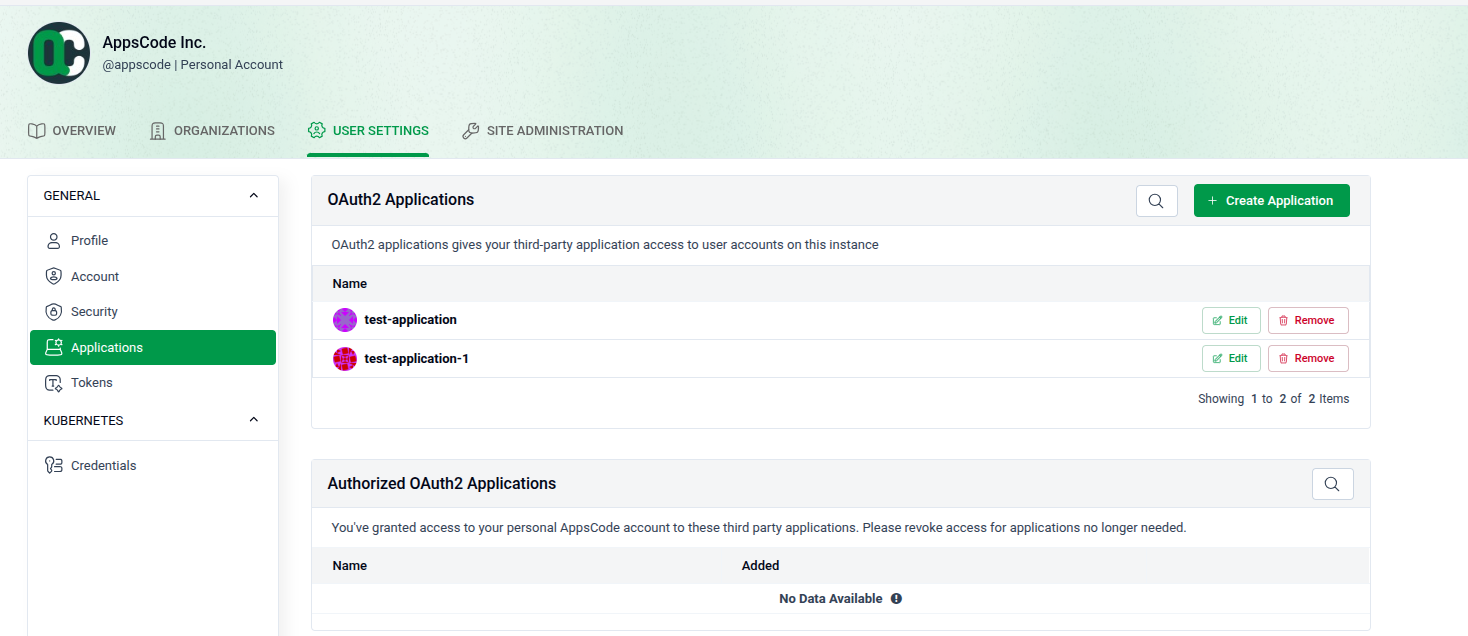
Task: Edit the test-application entry
Action: [1231, 319]
